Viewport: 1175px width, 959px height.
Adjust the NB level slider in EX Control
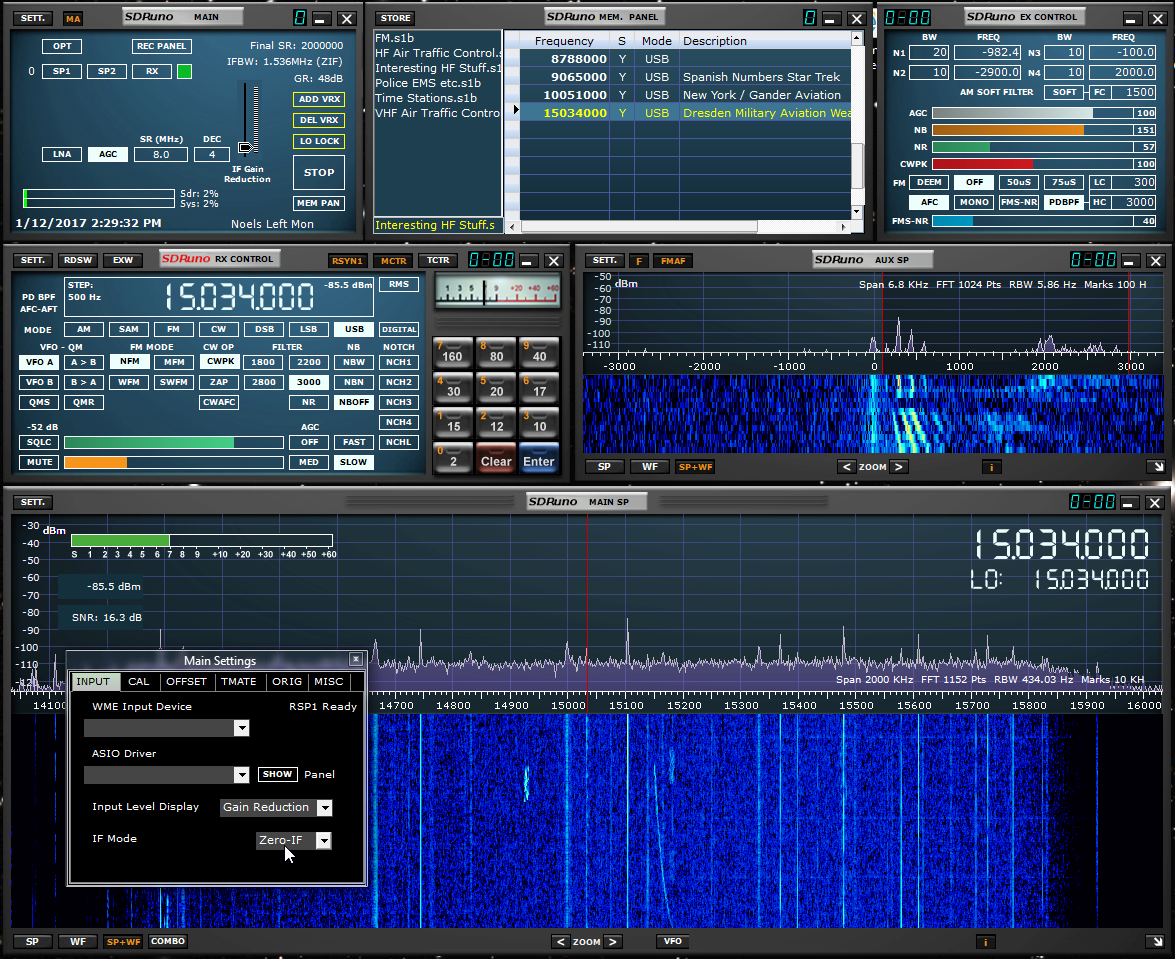pos(1033,130)
